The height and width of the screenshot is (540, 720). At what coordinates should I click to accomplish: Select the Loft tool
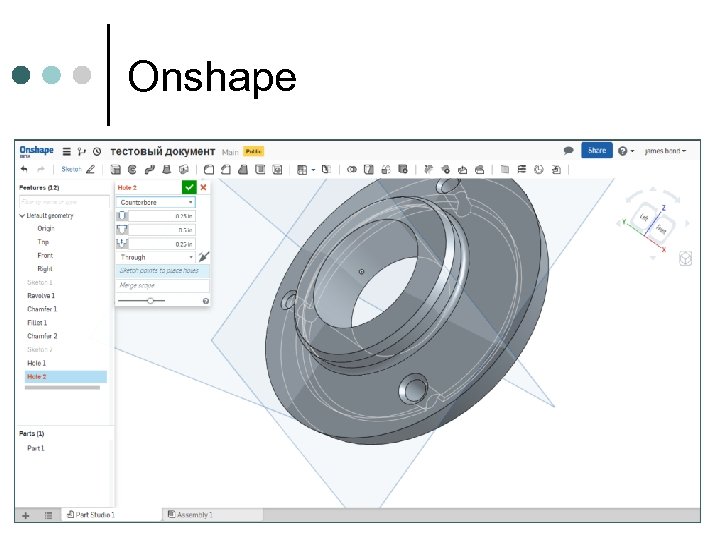click(x=167, y=170)
